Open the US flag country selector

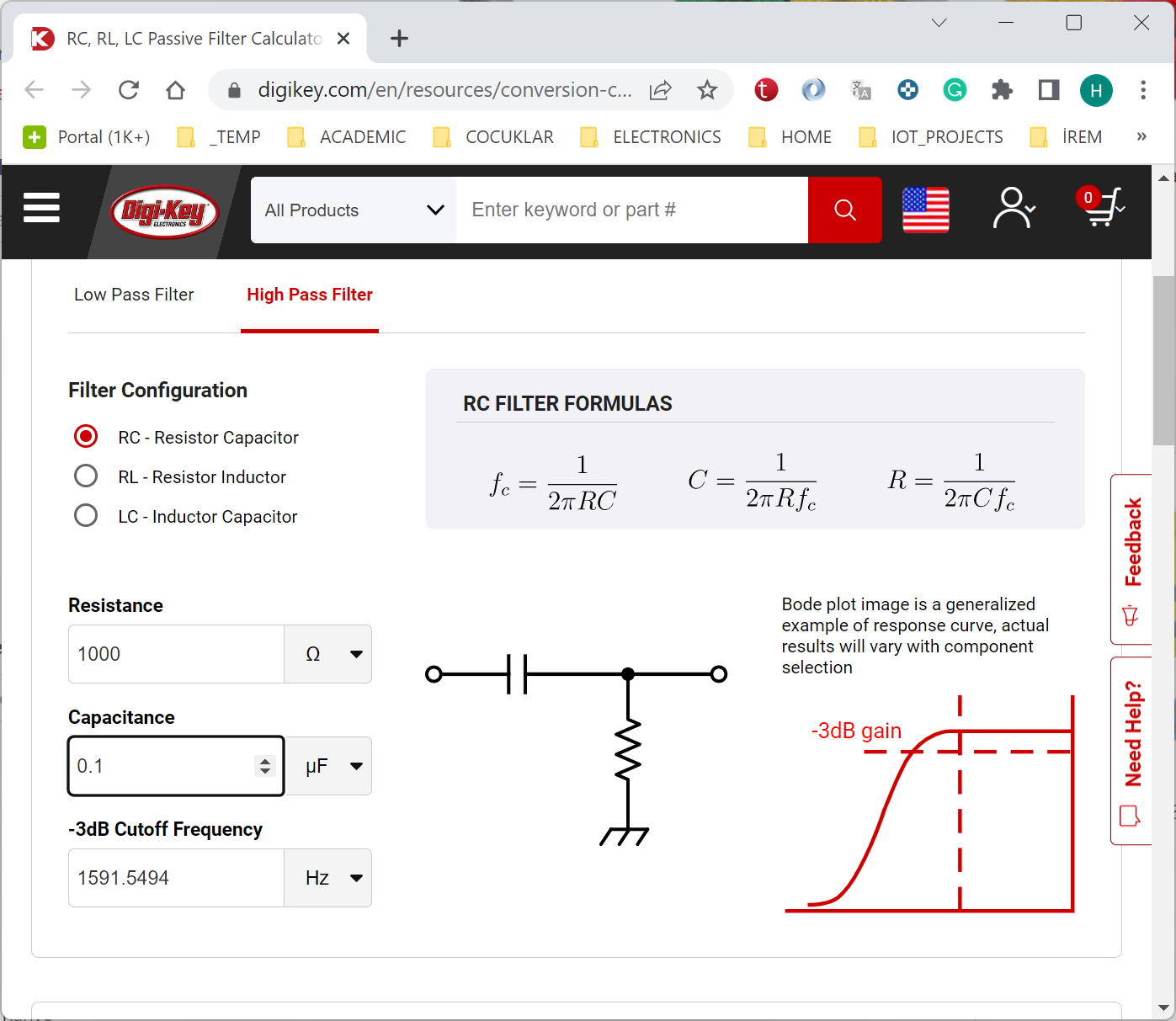[925, 210]
